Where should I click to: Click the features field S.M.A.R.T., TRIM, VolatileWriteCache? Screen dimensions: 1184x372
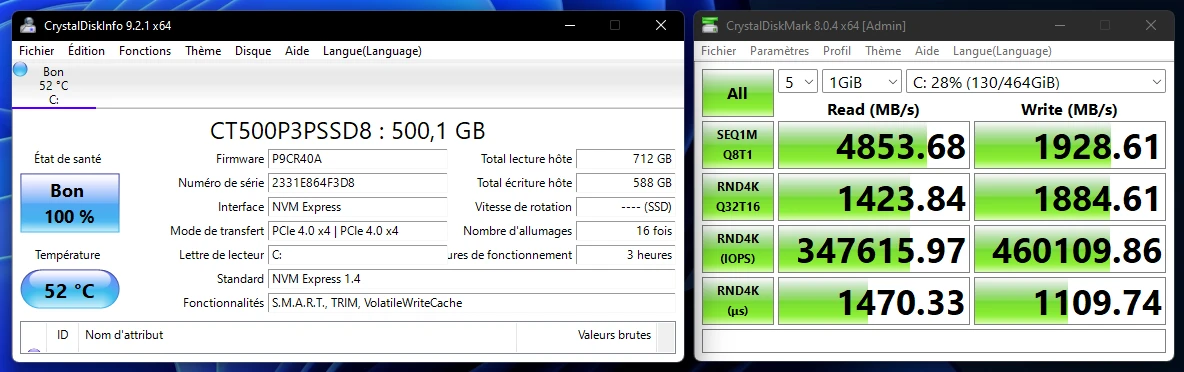(472, 303)
